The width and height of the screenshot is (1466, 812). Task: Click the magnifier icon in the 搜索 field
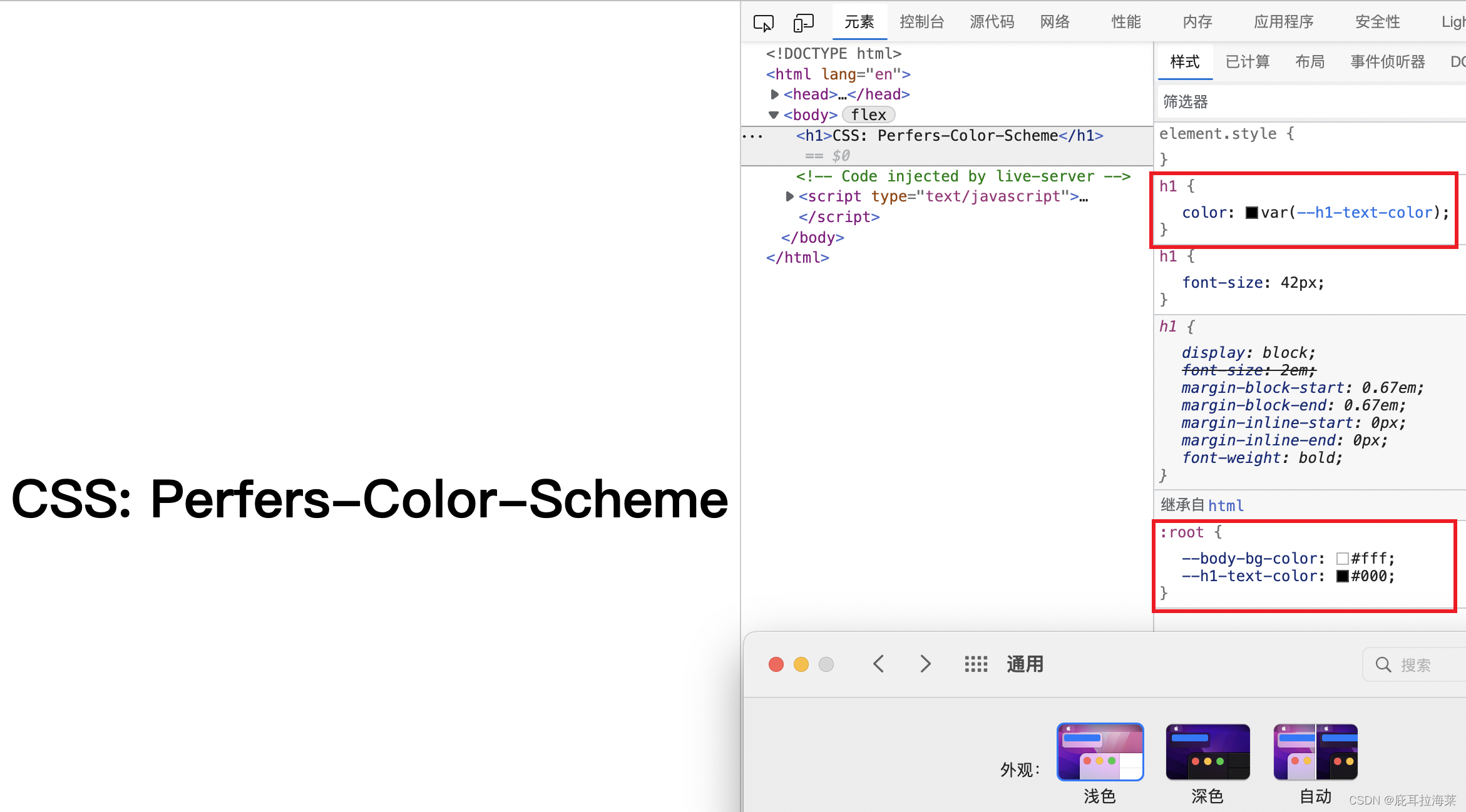point(1383,664)
